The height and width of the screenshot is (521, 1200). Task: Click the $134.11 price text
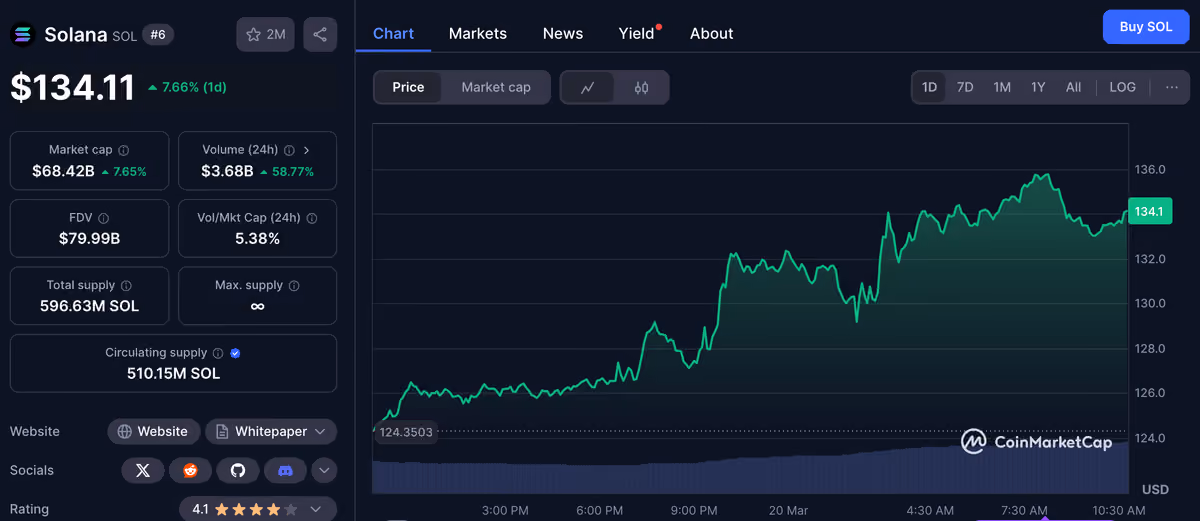(x=72, y=87)
